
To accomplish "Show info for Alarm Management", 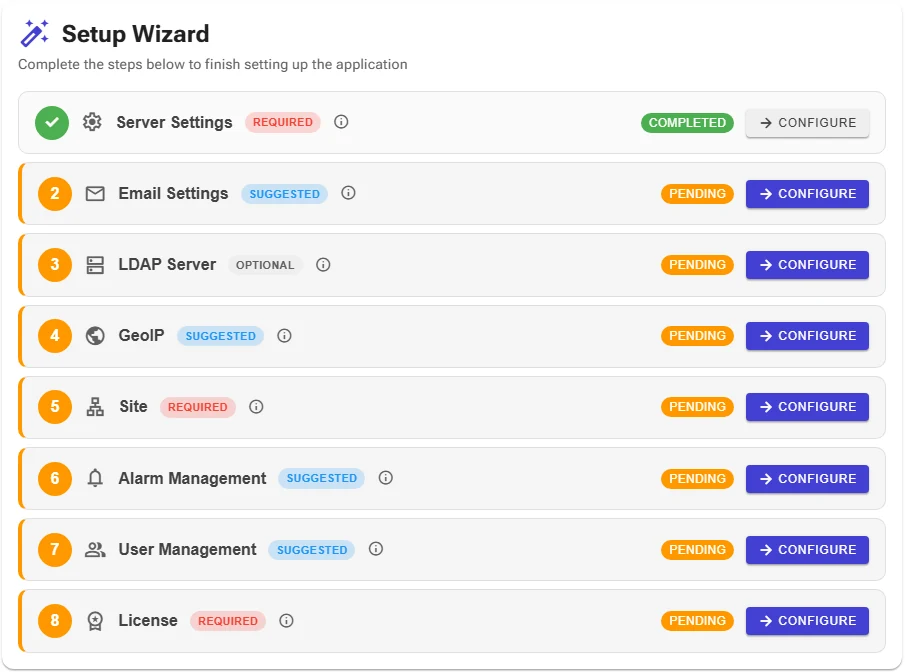I will [x=386, y=477].
